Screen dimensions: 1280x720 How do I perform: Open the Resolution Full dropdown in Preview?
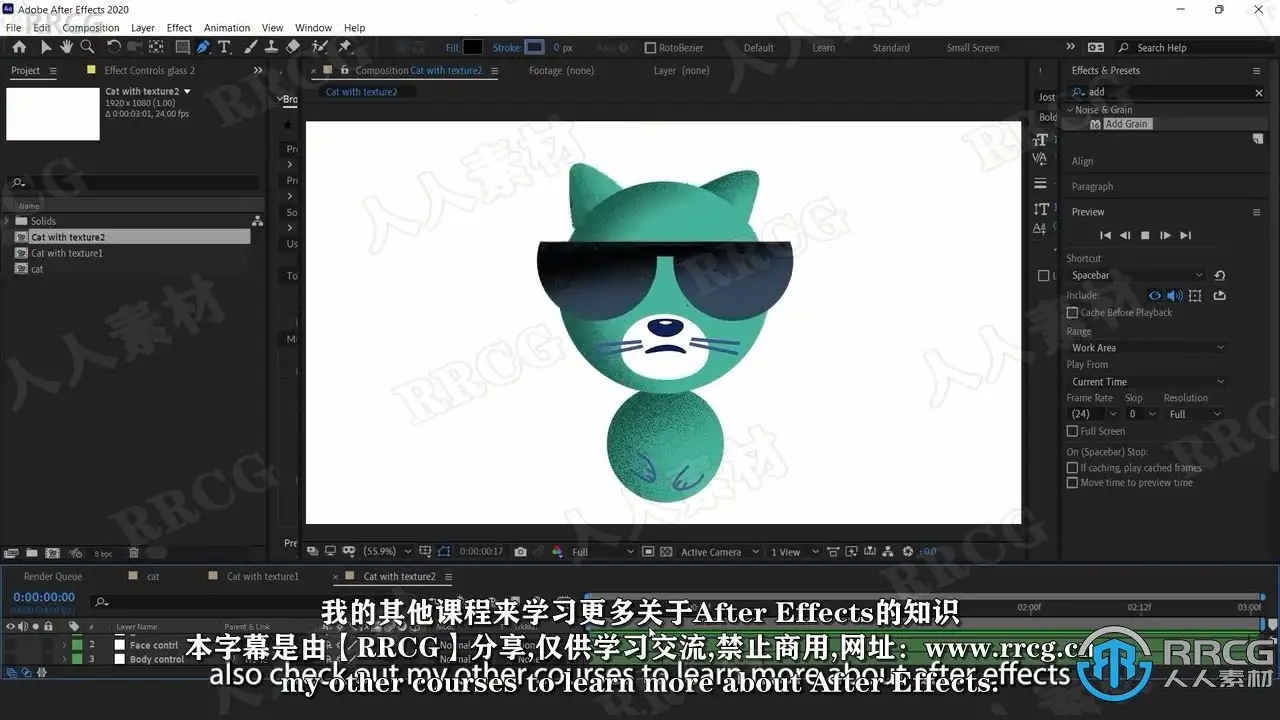(x=1195, y=414)
